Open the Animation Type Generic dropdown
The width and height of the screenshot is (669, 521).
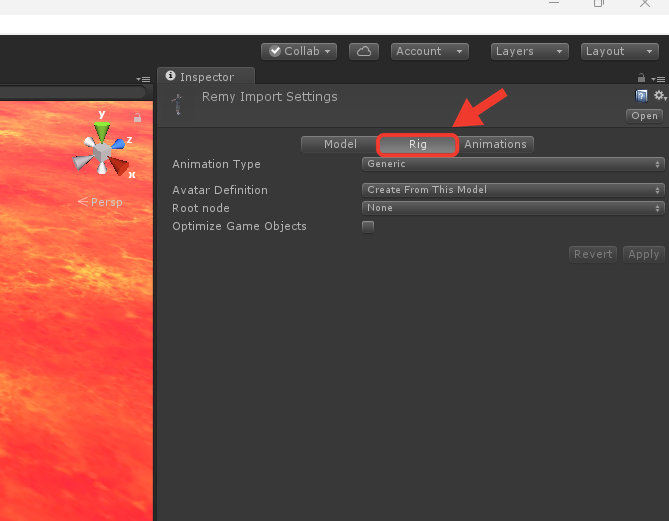tap(513, 164)
